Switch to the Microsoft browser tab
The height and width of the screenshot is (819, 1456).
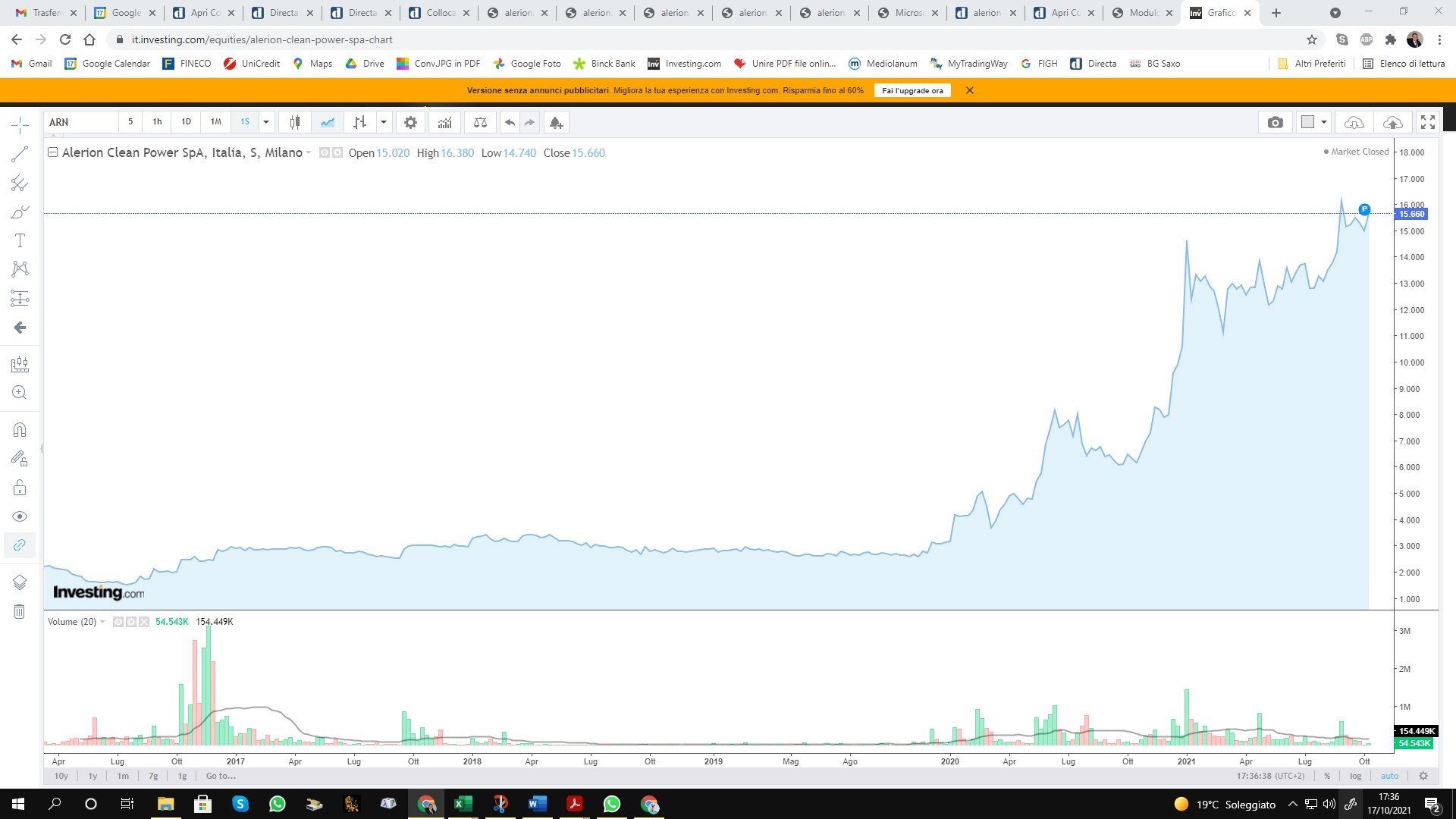[x=907, y=13]
